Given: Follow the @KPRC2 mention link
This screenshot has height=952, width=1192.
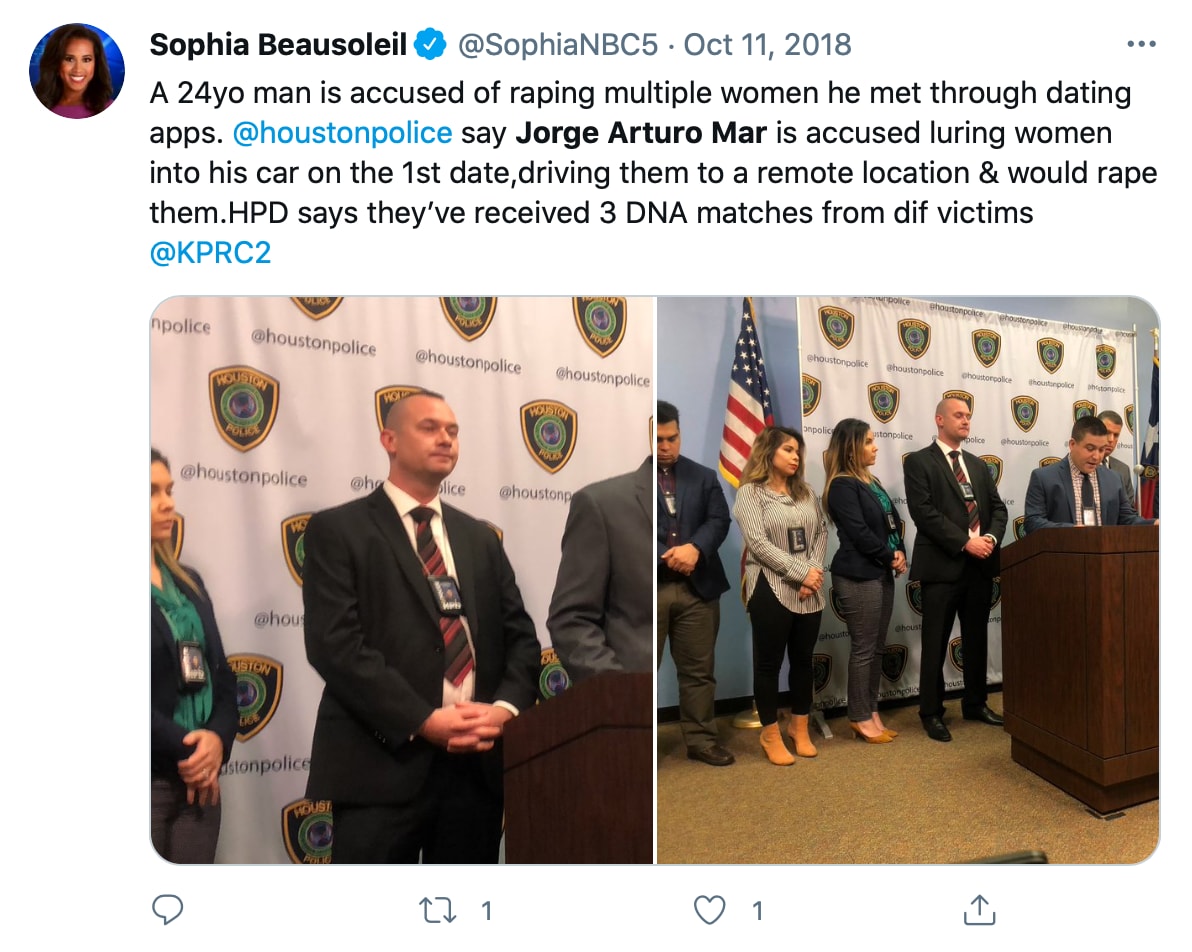Looking at the screenshot, I should pyautogui.click(x=210, y=253).
